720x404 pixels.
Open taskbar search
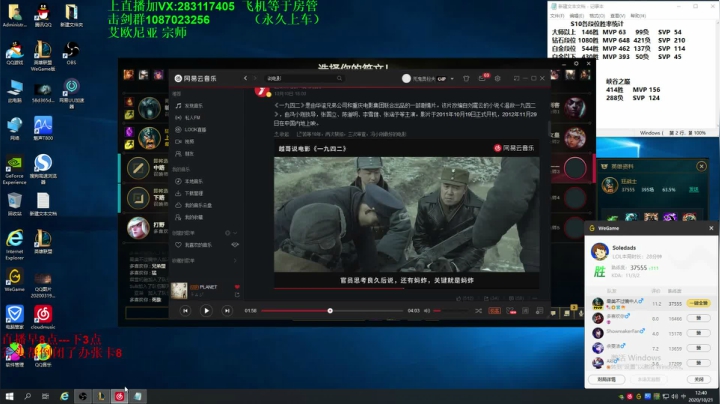[28, 396]
